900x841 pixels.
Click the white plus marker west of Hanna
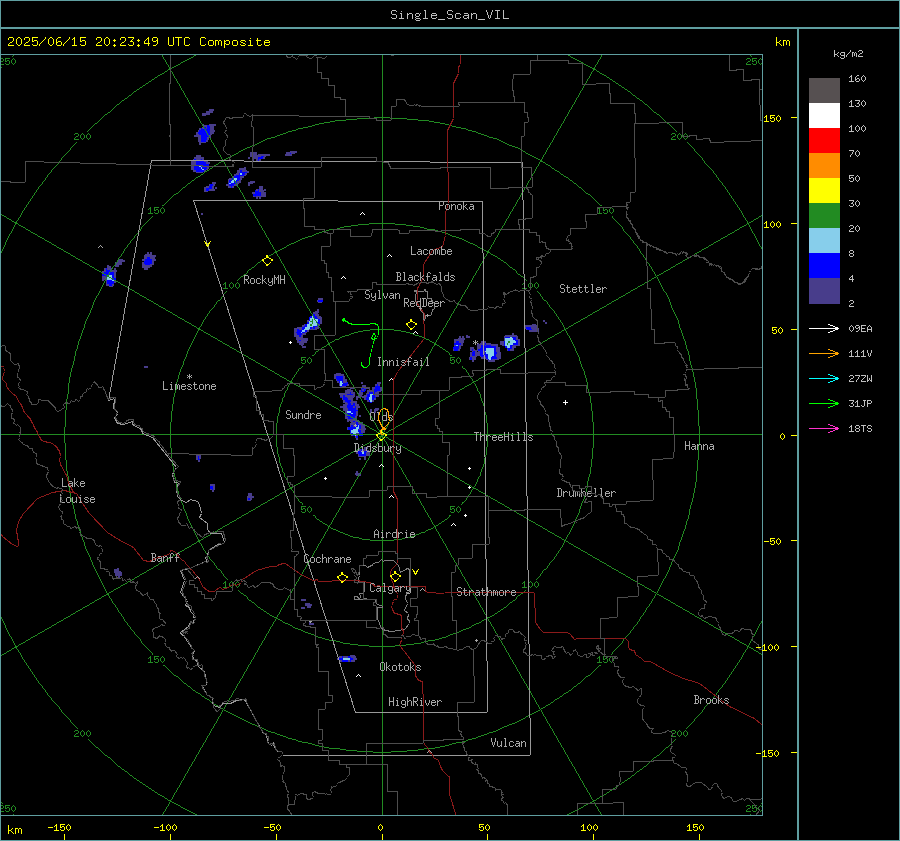point(565,402)
